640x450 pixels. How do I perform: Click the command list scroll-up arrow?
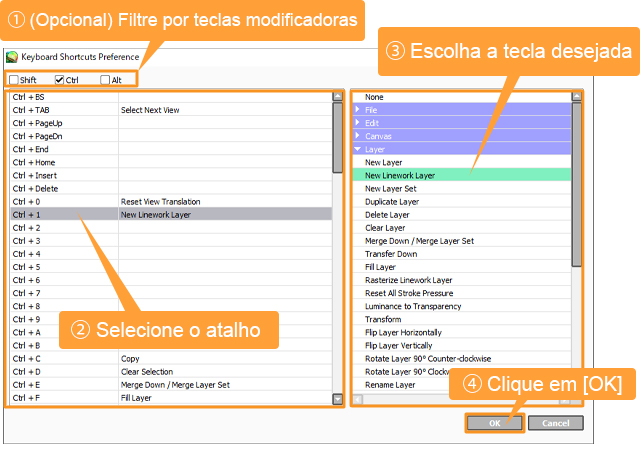(576, 97)
